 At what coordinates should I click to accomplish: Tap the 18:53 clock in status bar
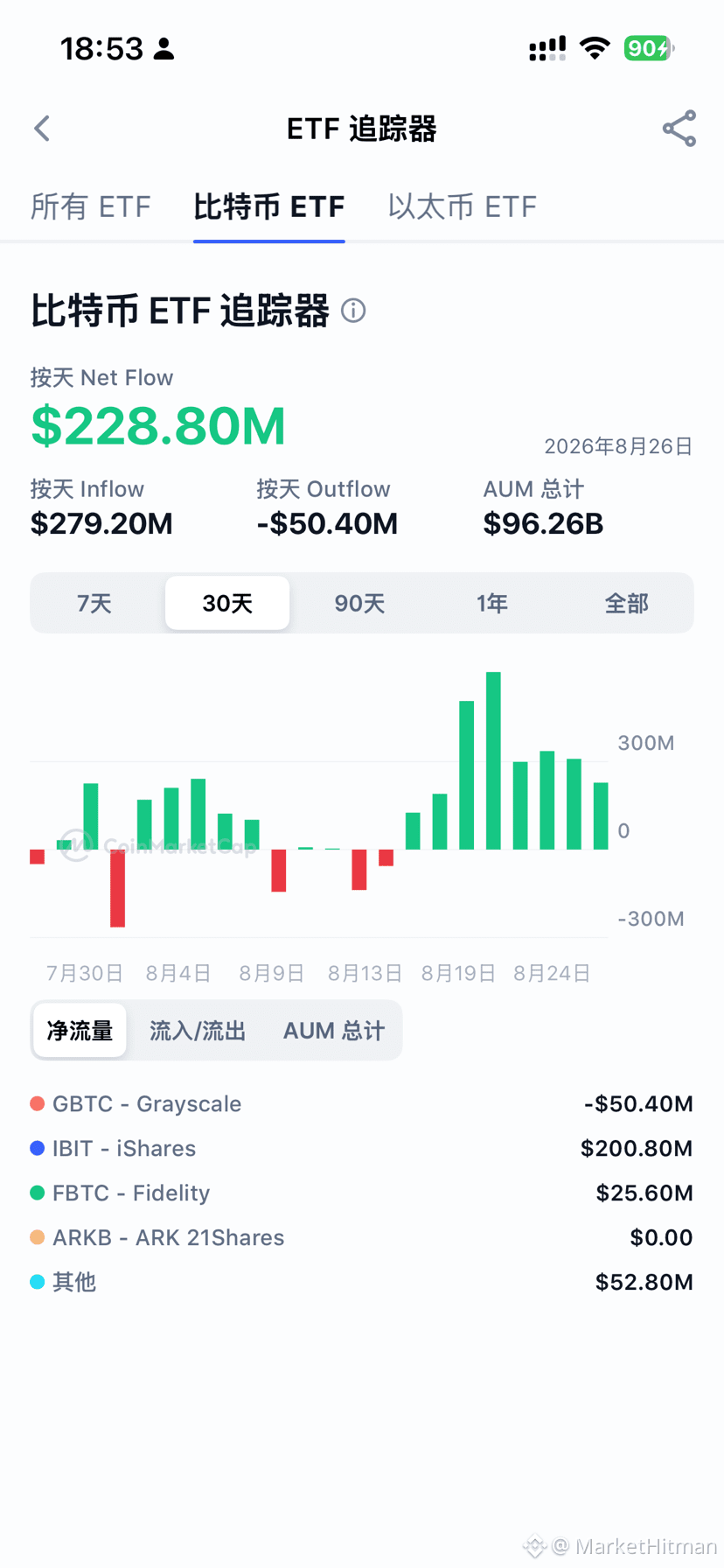coord(101,48)
